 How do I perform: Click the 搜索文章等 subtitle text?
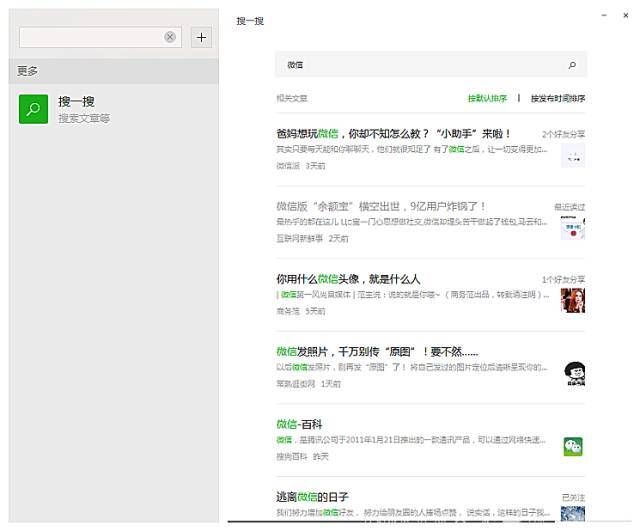coord(84,118)
